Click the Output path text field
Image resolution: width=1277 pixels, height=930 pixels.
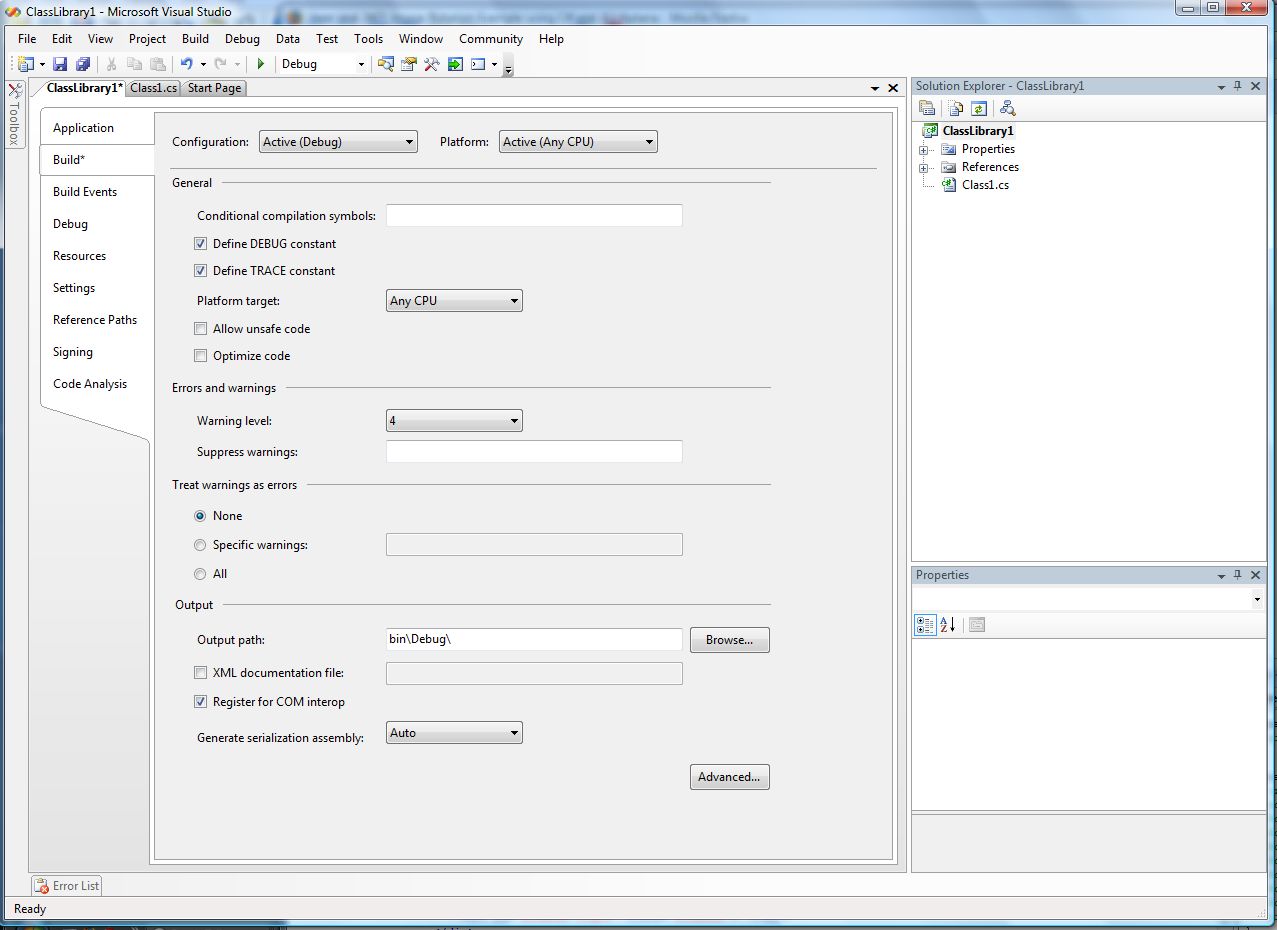tap(534, 639)
